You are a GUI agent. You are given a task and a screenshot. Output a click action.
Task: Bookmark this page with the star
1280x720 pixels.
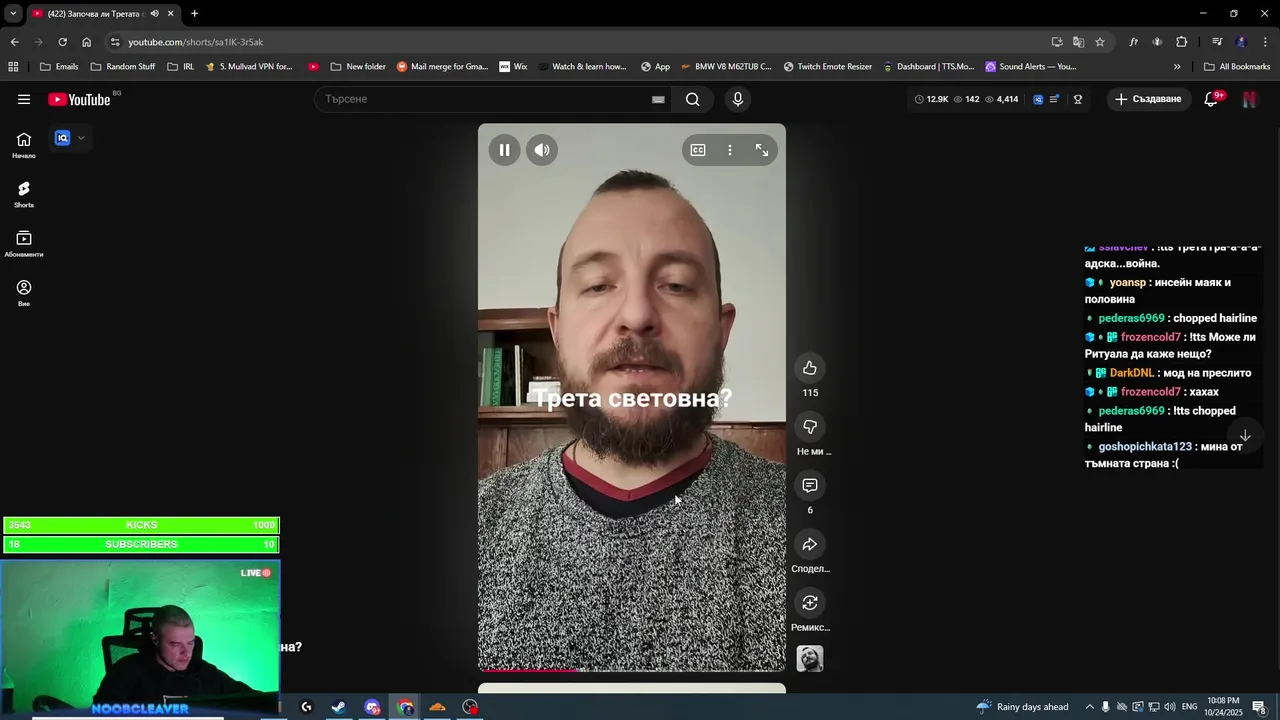pyautogui.click(x=1100, y=42)
